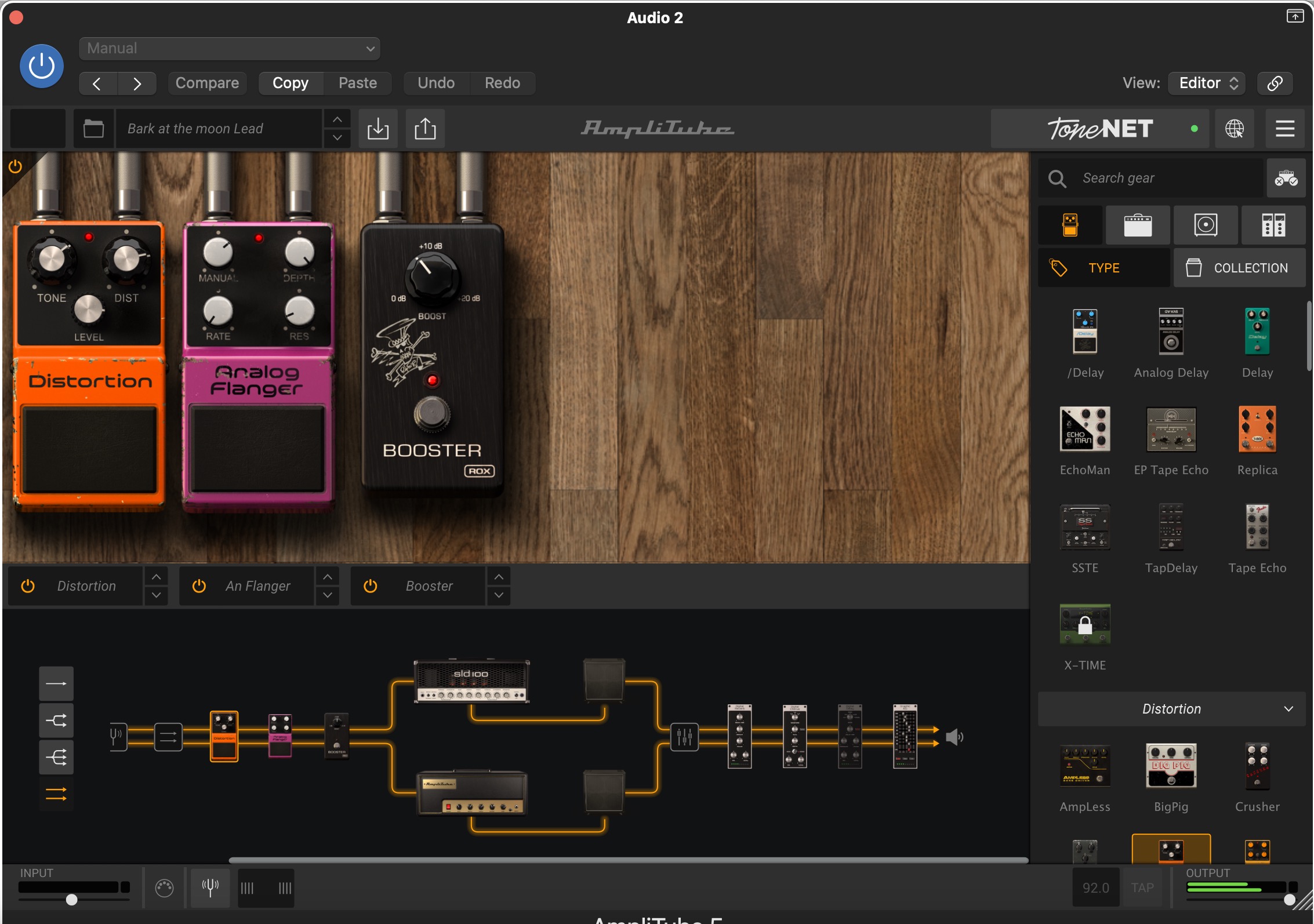Open Booster slot model selector arrows

(499, 586)
